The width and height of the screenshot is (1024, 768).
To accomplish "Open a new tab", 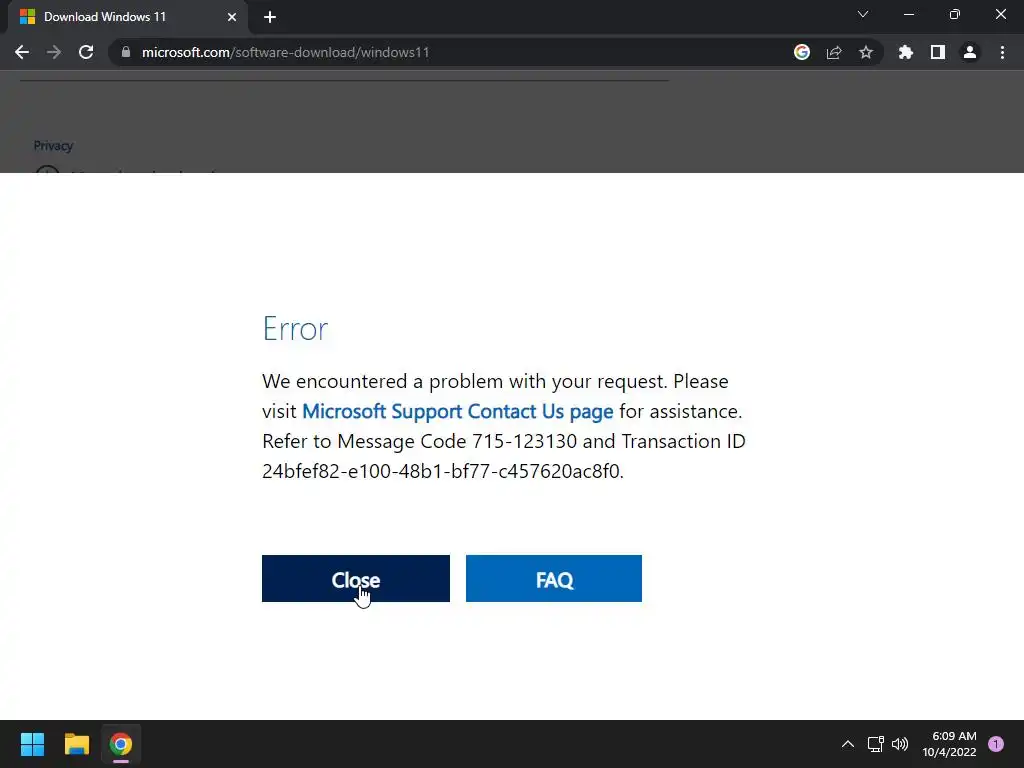I will [x=270, y=17].
